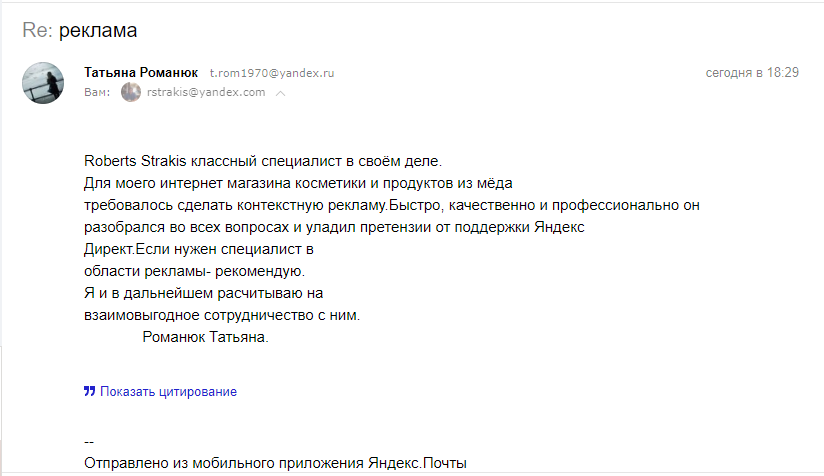Select sender address t.rom1970@yandex.ru
824x476 pixels.
(x=272, y=73)
